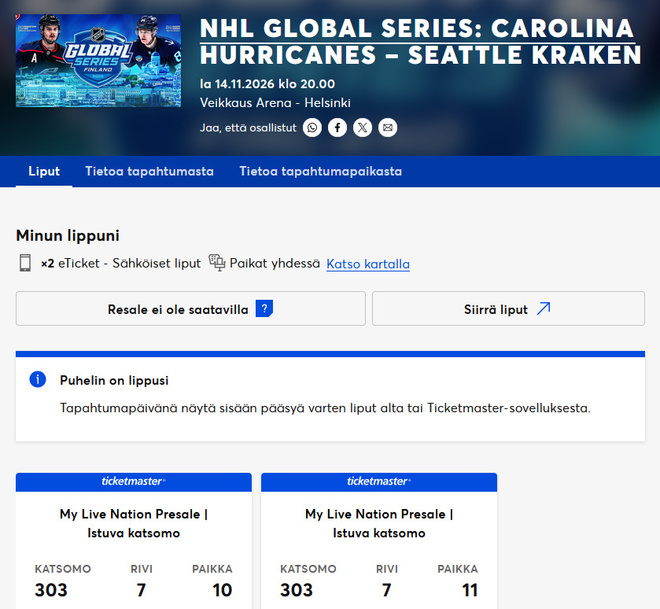
Task: Click the seats-together icon beside Paikat yhdessä
Action: pos(217,263)
